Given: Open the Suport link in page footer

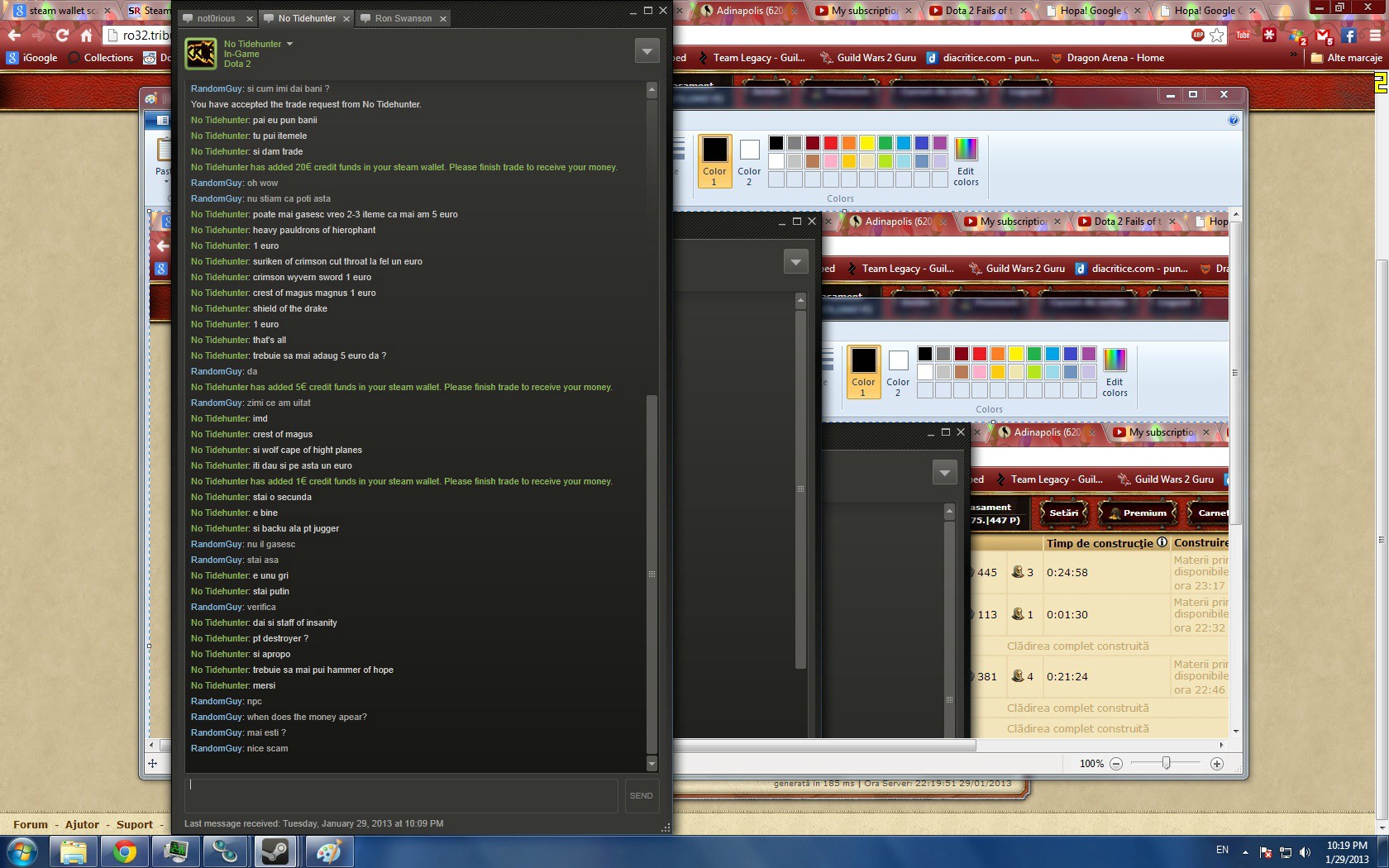Looking at the screenshot, I should (135, 824).
